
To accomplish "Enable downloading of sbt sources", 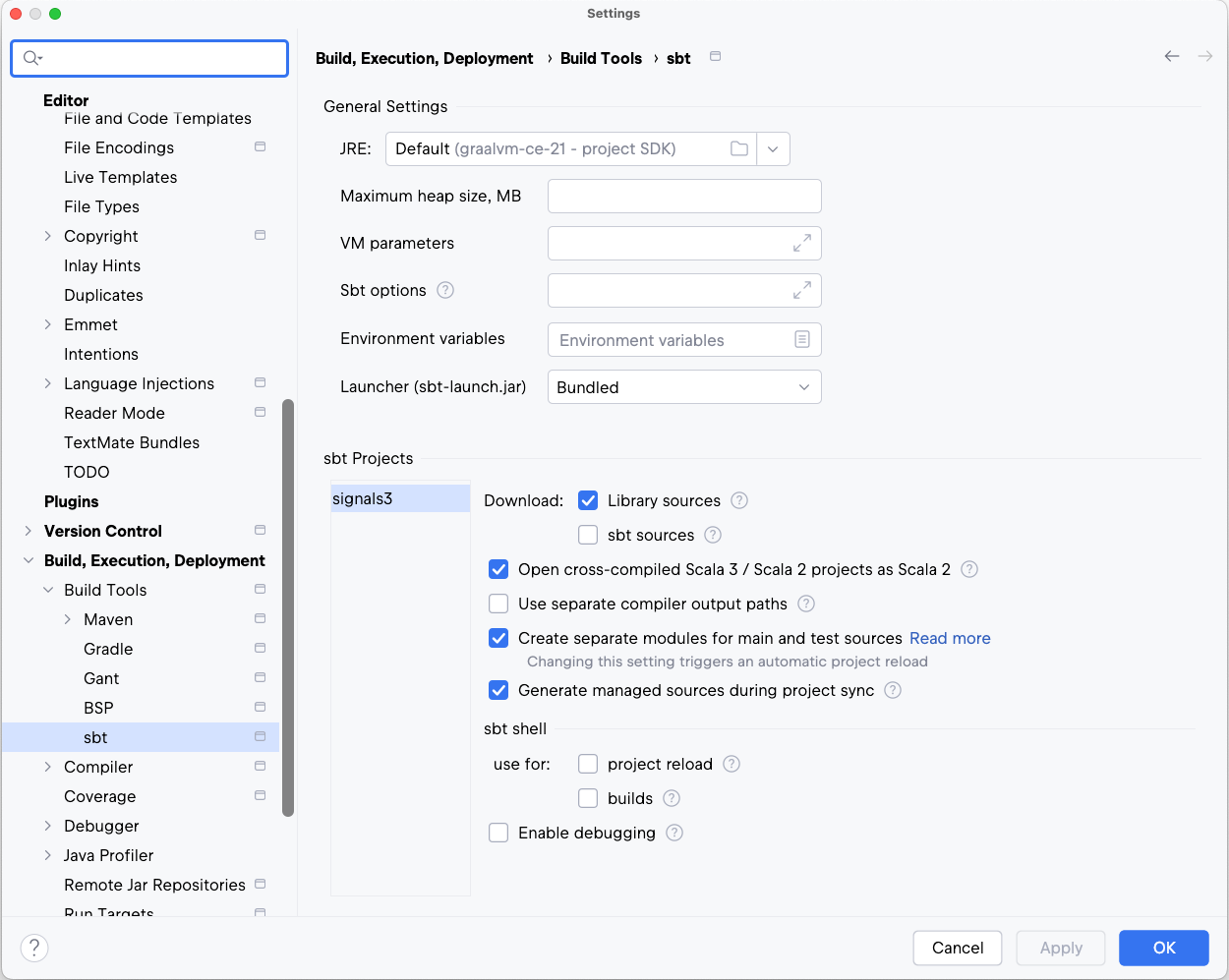I will click(587, 535).
